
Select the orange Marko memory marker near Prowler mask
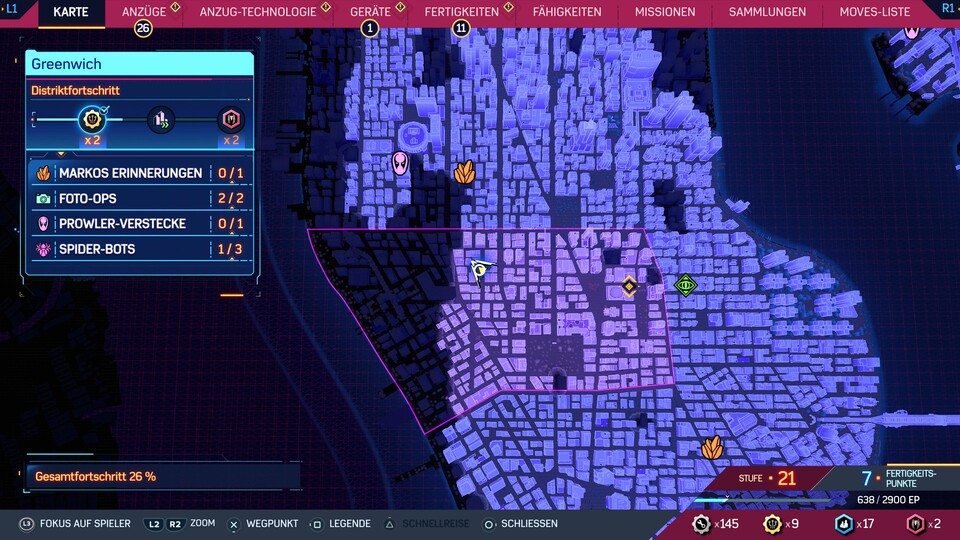tap(465, 172)
